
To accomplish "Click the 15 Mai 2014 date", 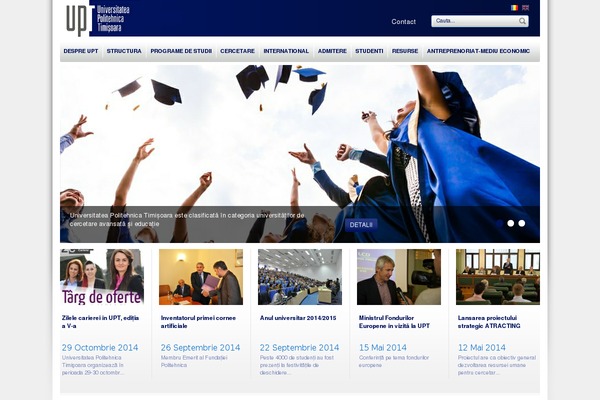I will coord(383,348).
